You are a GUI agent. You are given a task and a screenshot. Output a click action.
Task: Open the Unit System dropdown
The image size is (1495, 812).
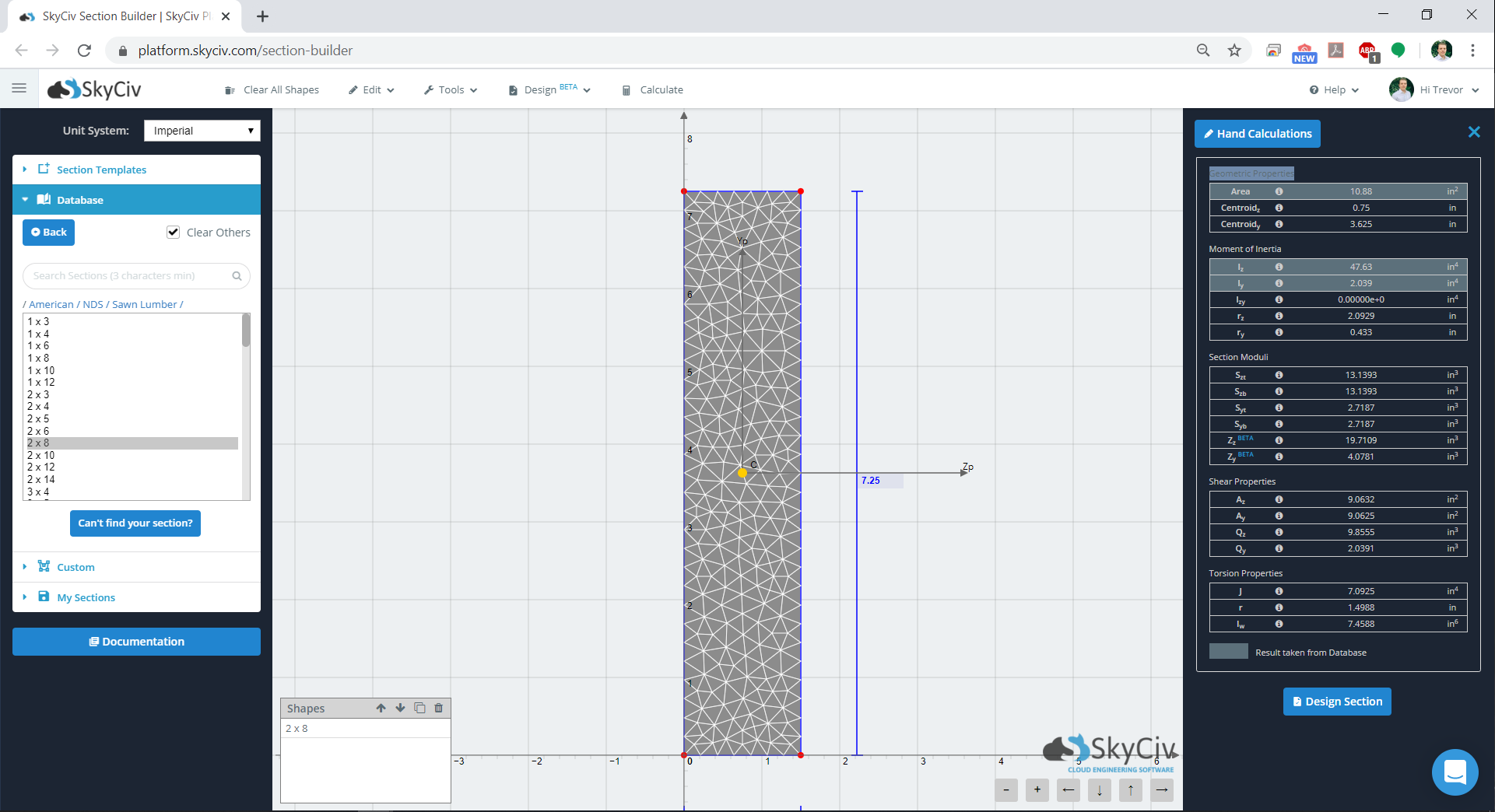[x=202, y=131]
